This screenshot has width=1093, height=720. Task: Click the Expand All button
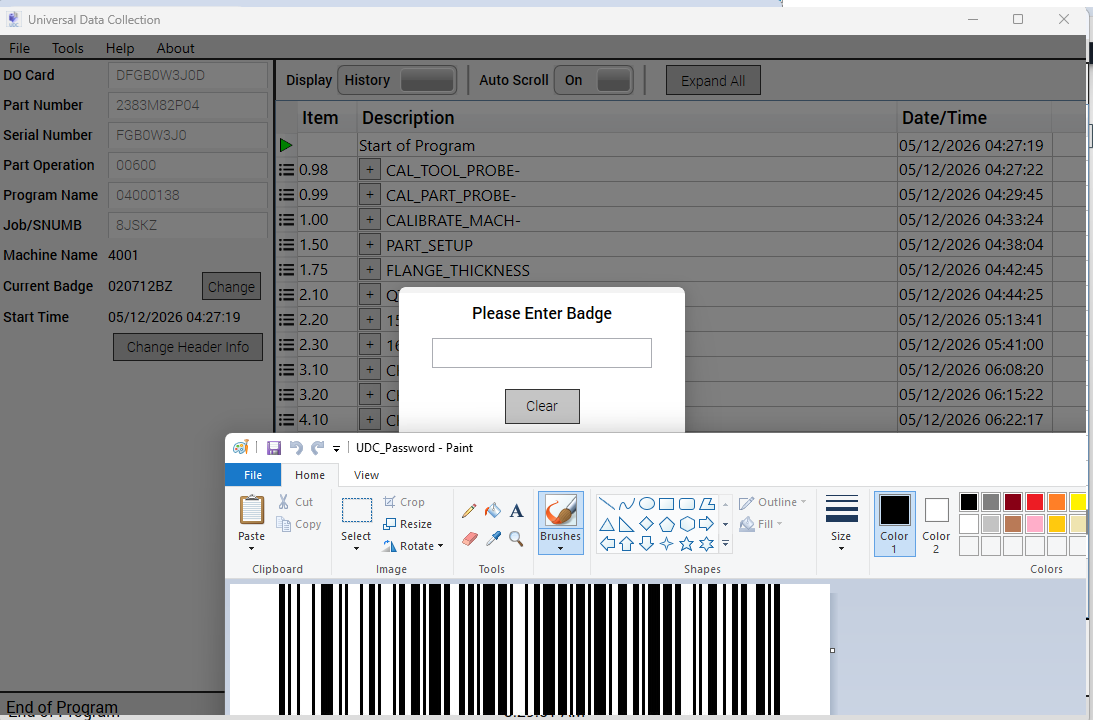(713, 80)
